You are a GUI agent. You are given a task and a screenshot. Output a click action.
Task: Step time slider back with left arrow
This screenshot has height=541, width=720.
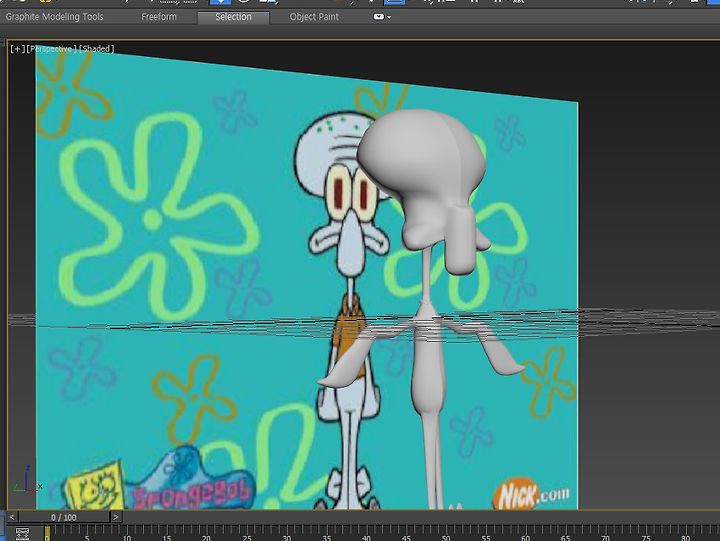click(x=12, y=517)
